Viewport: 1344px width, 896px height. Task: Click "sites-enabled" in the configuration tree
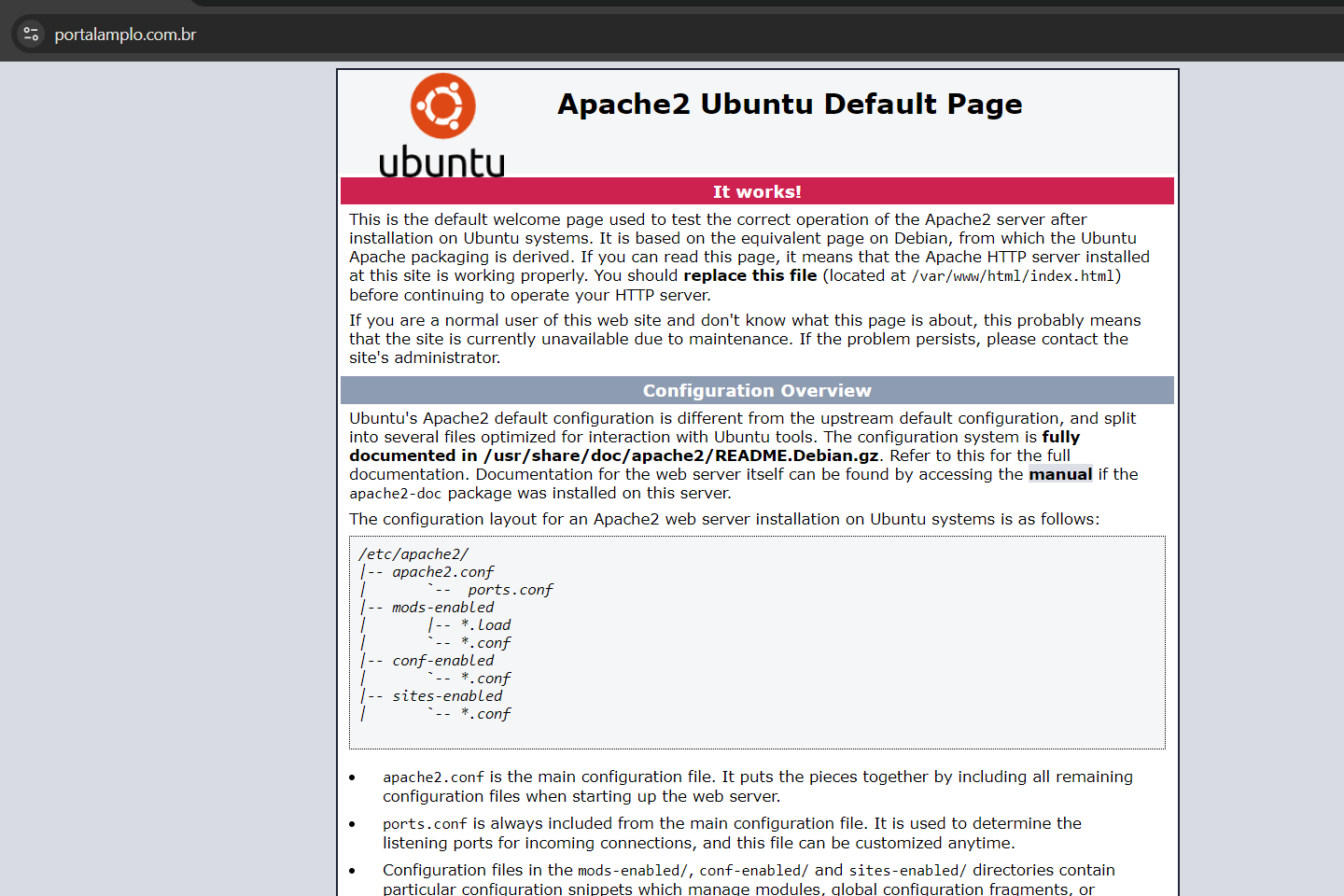point(447,696)
